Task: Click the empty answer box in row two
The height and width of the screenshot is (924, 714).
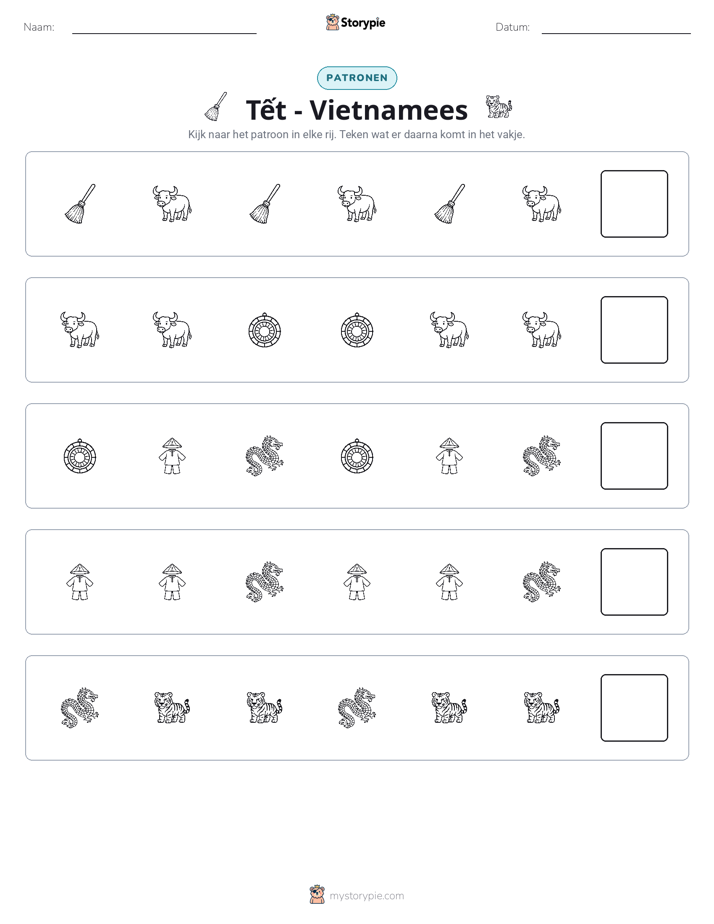Action: pyautogui.click(x=634, y=330)
